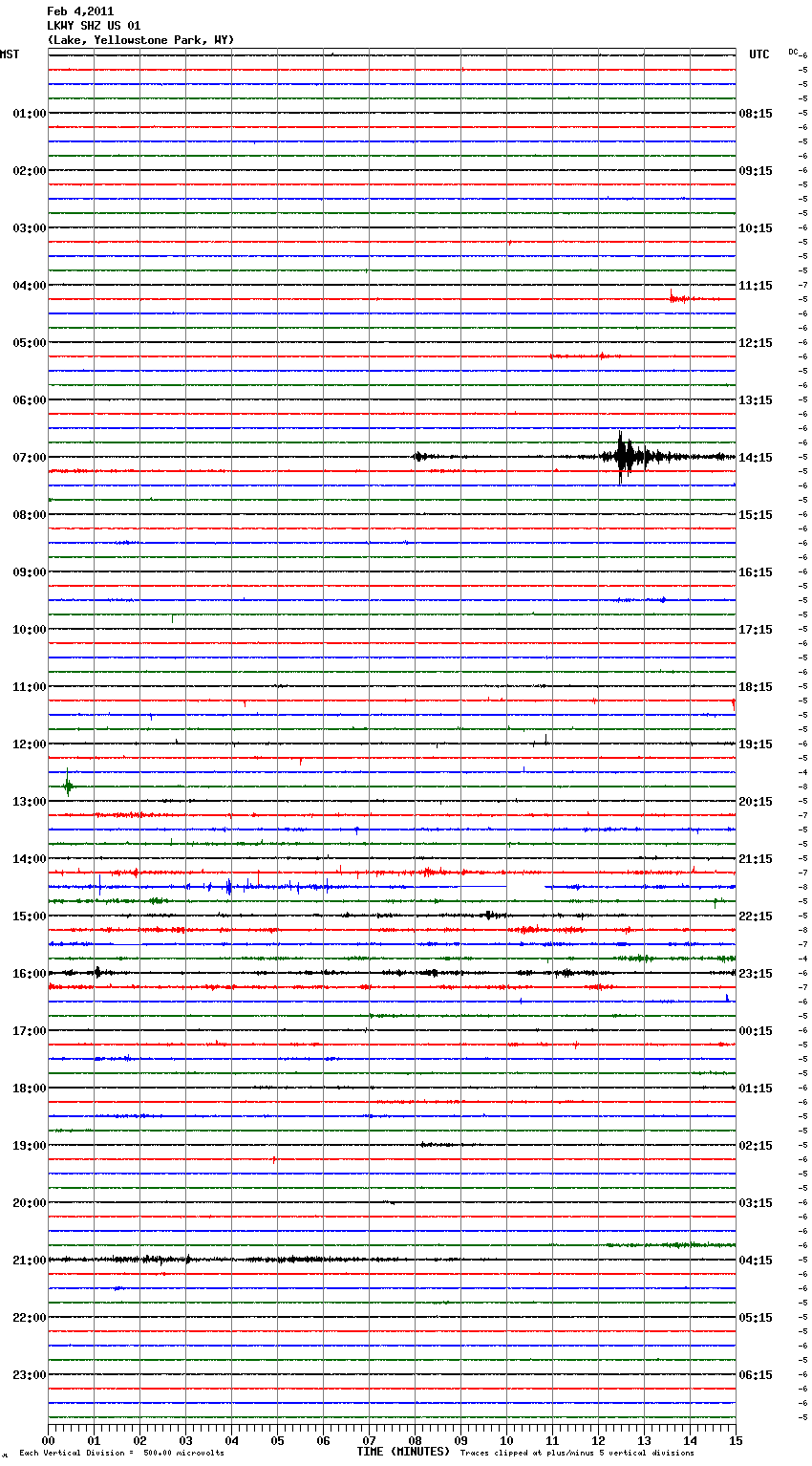Click the 'LKWY SHZ US 01' station label
The image size is (812, 1466).
tap(94, 26)
